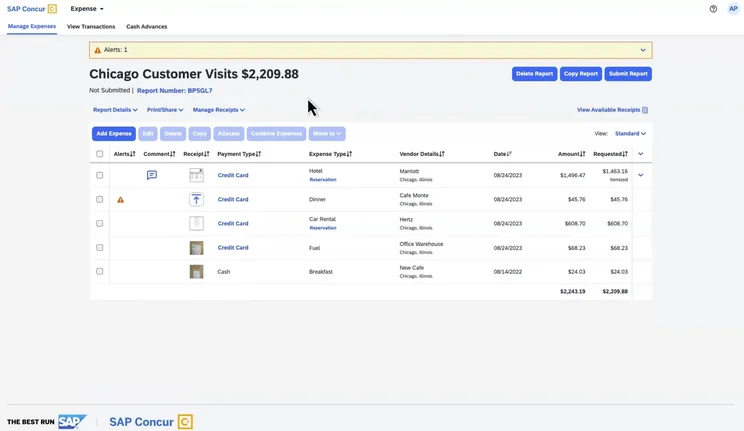
Task: Click upload receipt icon on Dinner row
Action: [x=196, y=199]
